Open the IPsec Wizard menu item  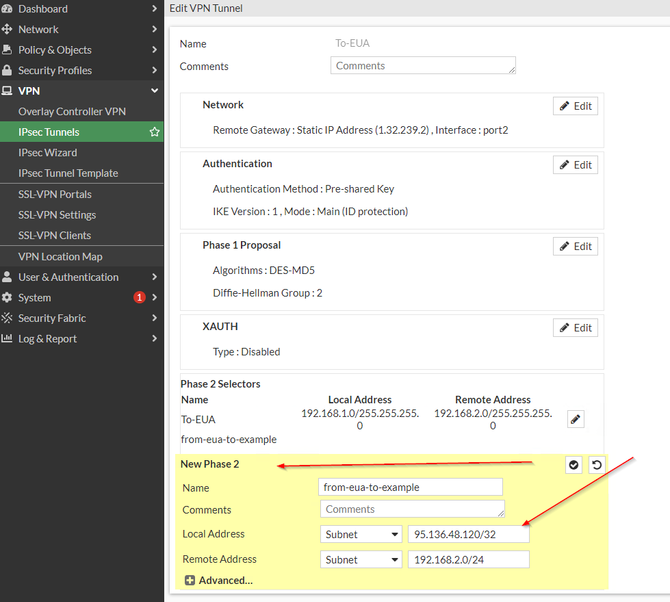[48, 153]
